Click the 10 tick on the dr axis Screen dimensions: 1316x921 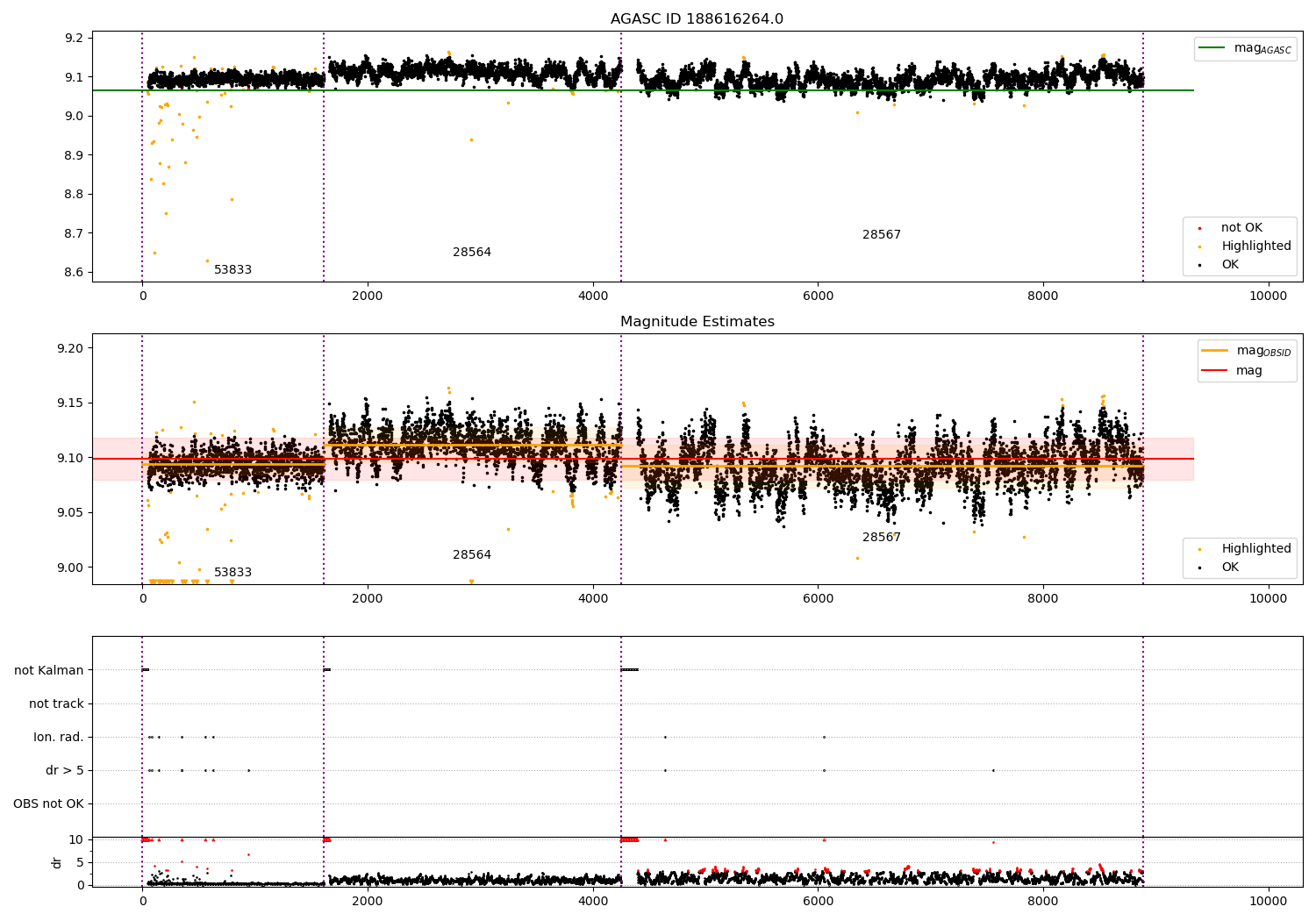77,839
